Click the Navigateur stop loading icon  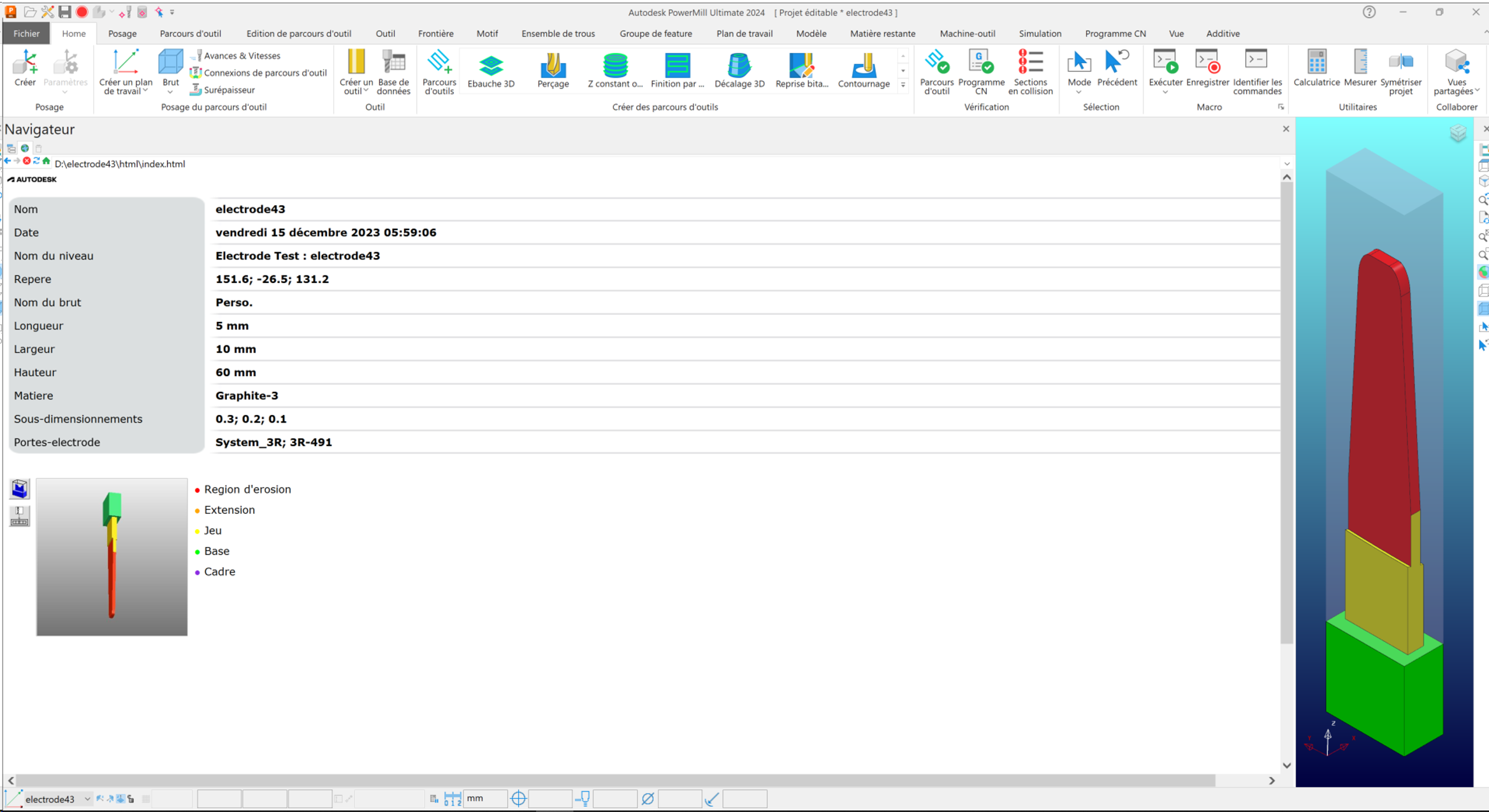click(27, 161)
